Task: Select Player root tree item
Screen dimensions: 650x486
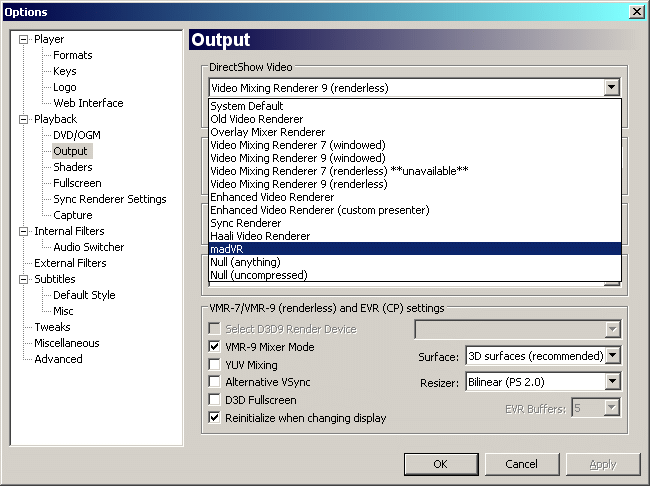Action: pos(49,39)
